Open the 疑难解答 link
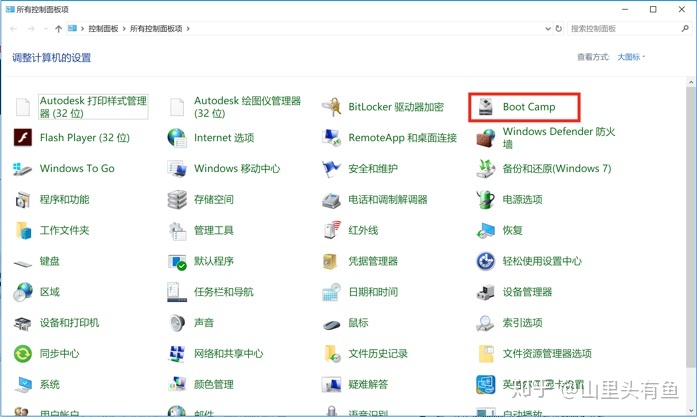Screen dimensions: 697x417 368,385
